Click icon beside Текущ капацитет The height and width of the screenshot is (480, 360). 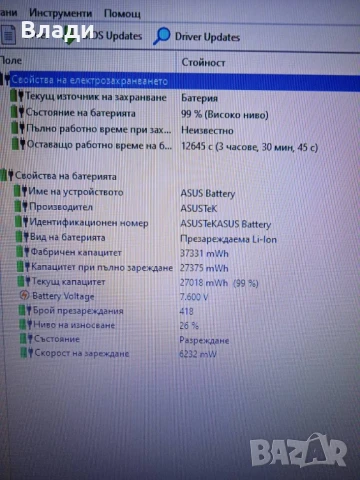pos(25,281)
